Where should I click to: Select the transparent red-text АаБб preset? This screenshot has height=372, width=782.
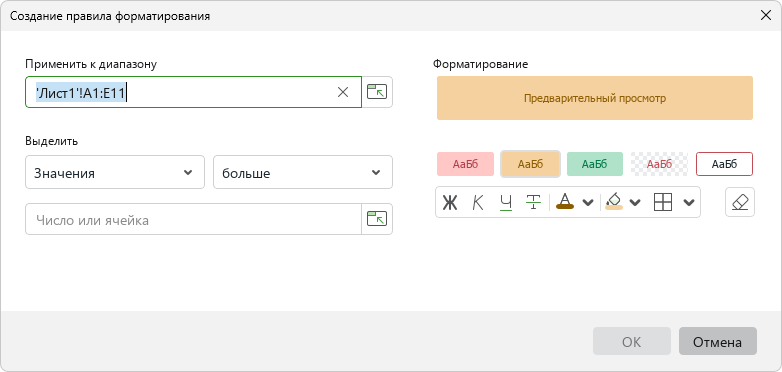coord(659,164)
